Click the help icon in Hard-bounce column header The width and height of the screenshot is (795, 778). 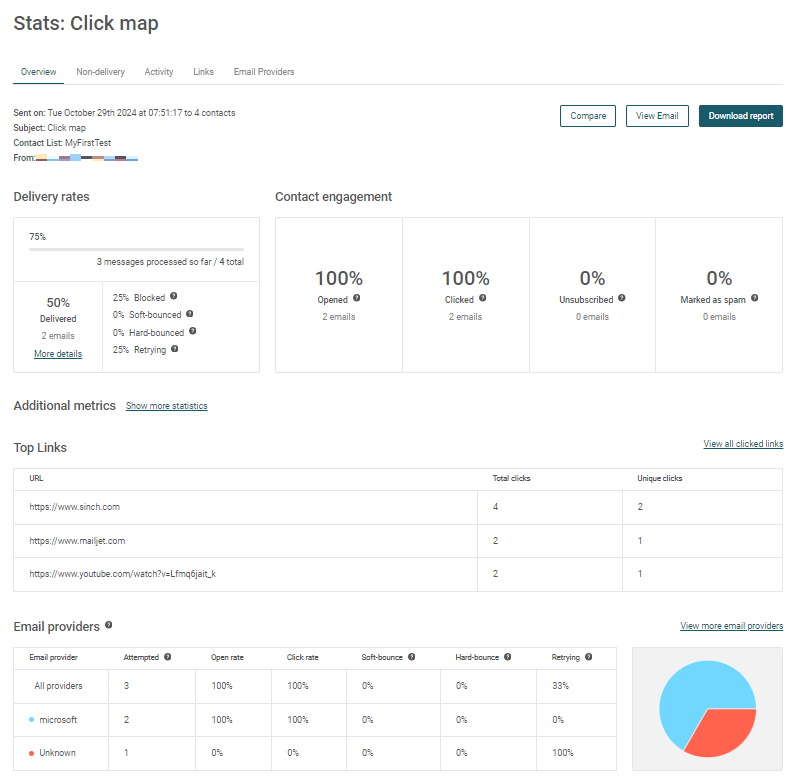pos(508,657)
